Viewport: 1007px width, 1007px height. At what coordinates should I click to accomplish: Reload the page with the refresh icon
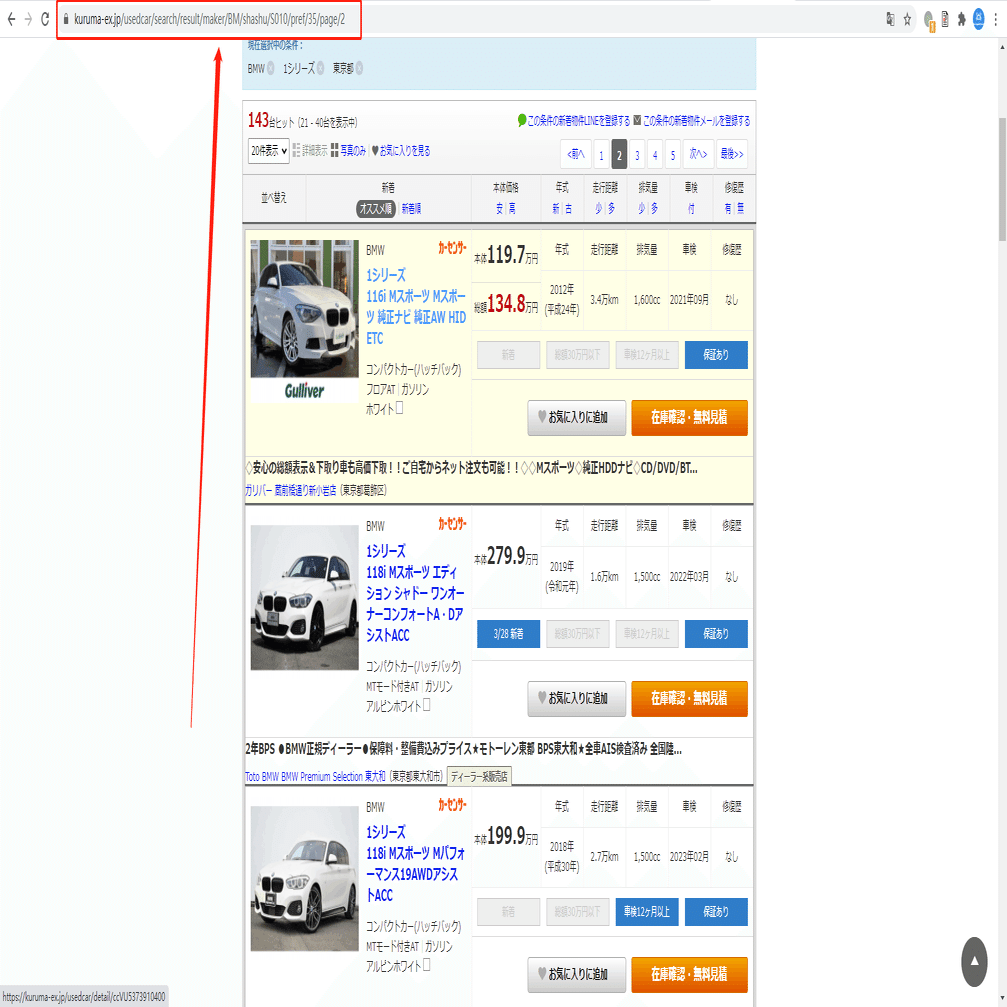pos(45,19)
